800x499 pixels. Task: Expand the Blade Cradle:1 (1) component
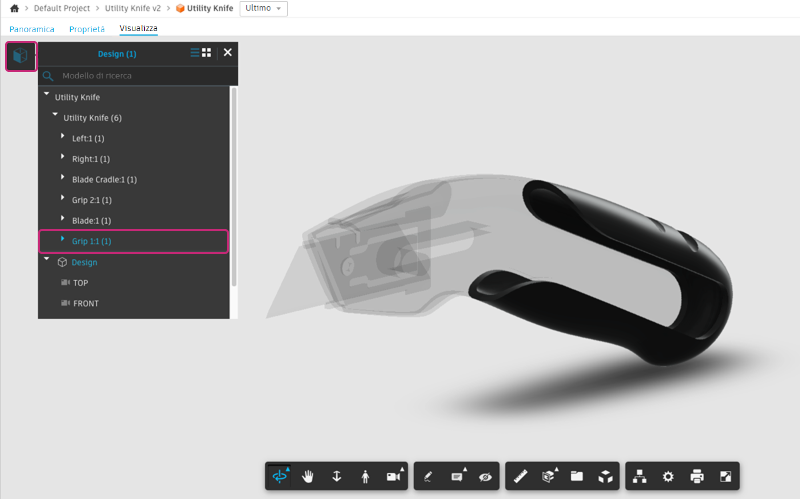click(63, 177)
